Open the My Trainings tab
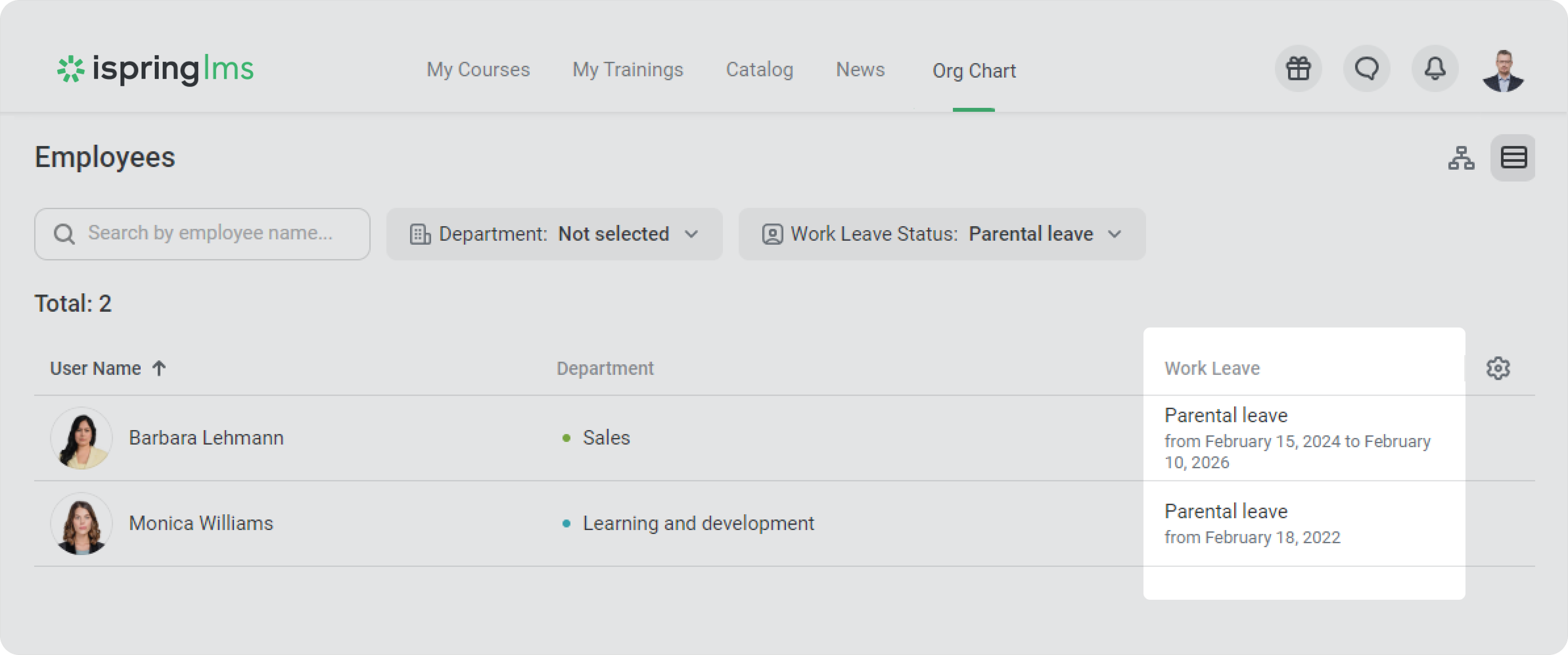This screenshot has width=1568, height=655. tap(628, 69)
